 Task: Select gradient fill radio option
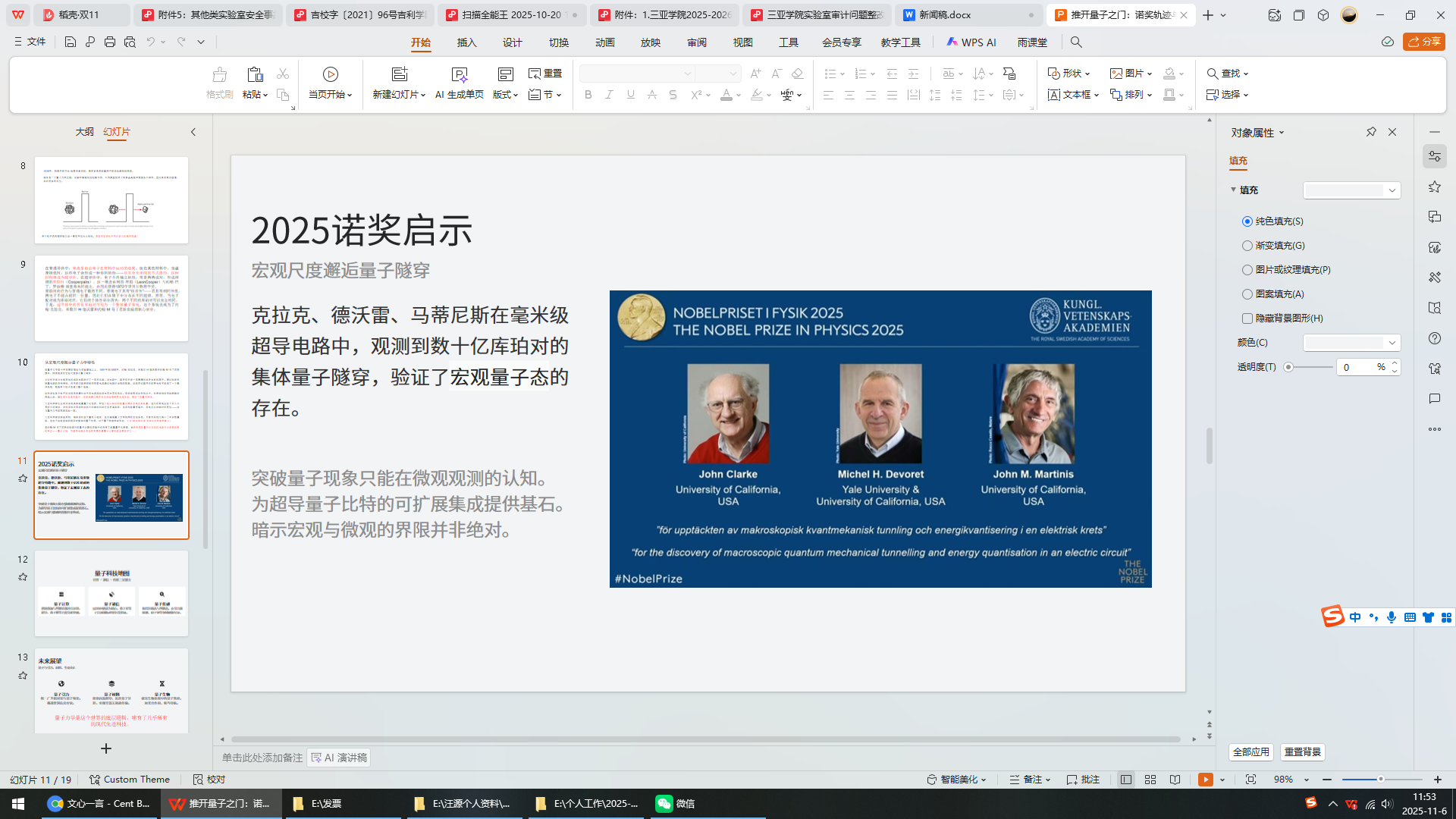click(x=1247, y=246)
